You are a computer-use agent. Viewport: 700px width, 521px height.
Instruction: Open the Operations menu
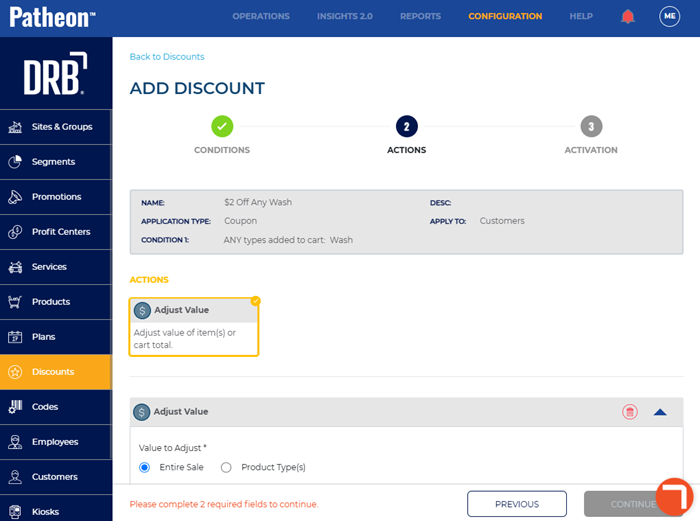[x=261, y=17]
